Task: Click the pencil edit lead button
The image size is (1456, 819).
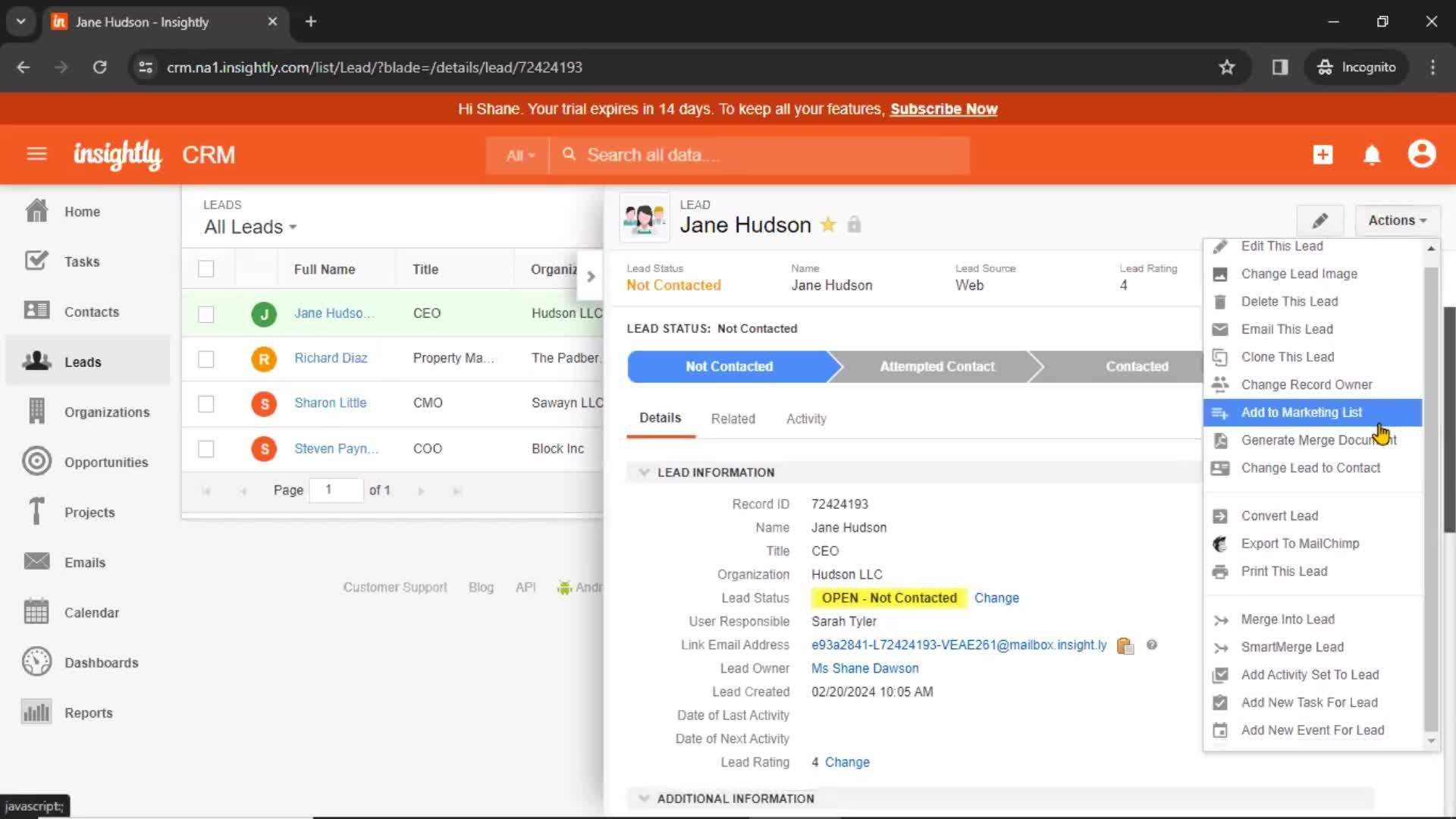Action: tap(1320, 221)
